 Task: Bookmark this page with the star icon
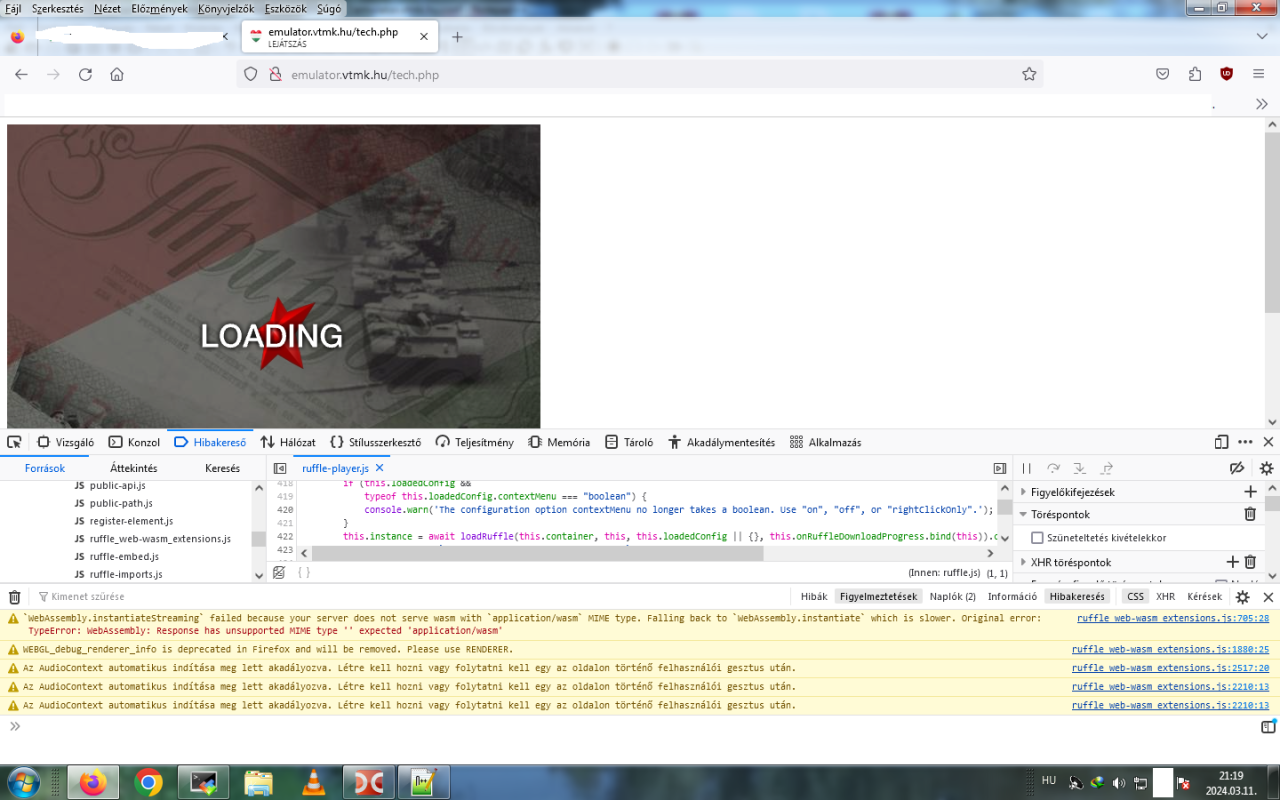pyautogui.click(x=1029, y=74)
